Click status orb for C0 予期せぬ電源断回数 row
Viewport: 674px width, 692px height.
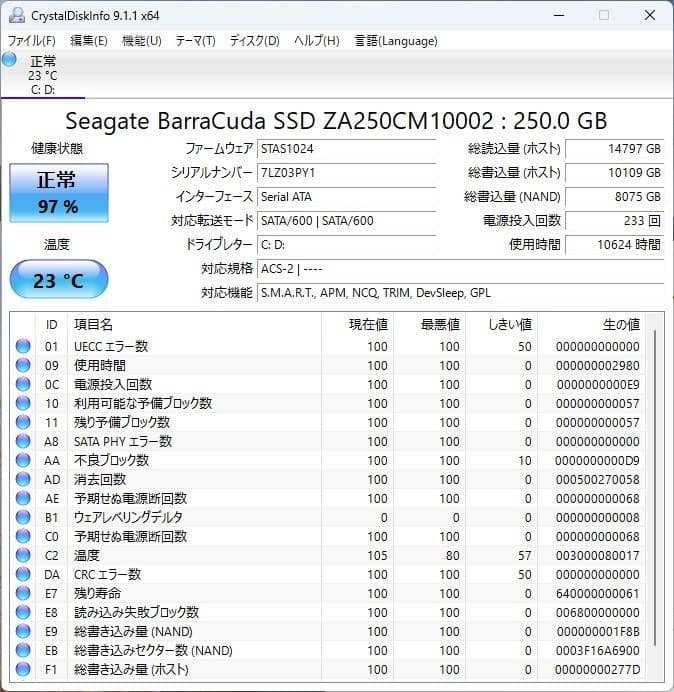pyautogui.click(x=23, y=536)
